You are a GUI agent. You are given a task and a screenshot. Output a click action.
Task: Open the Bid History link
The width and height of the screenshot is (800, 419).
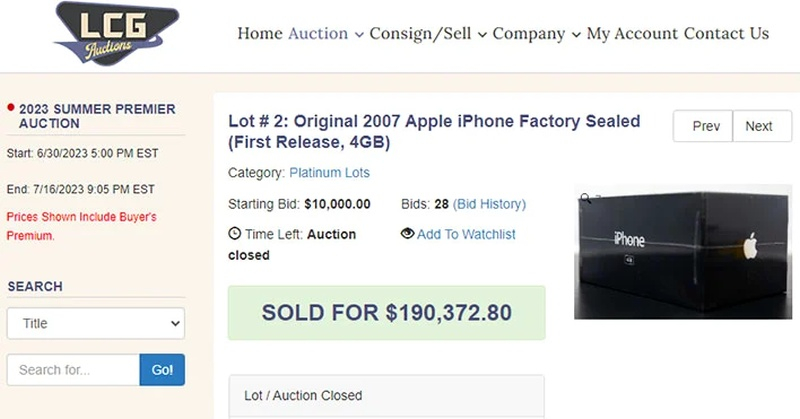489,204
